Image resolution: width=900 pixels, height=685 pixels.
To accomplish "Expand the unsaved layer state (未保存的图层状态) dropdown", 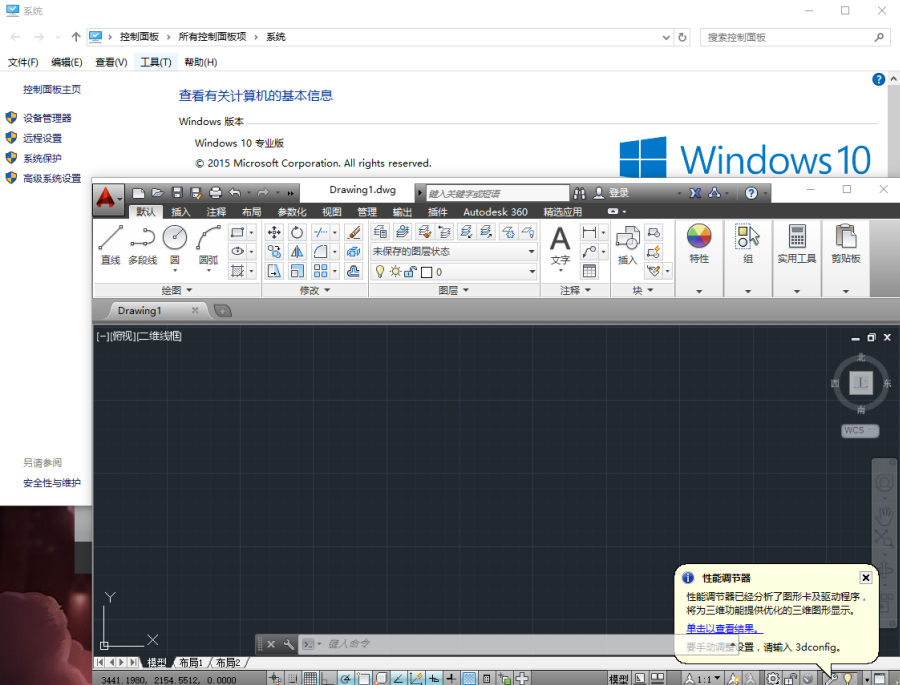I will click(532, 252).
